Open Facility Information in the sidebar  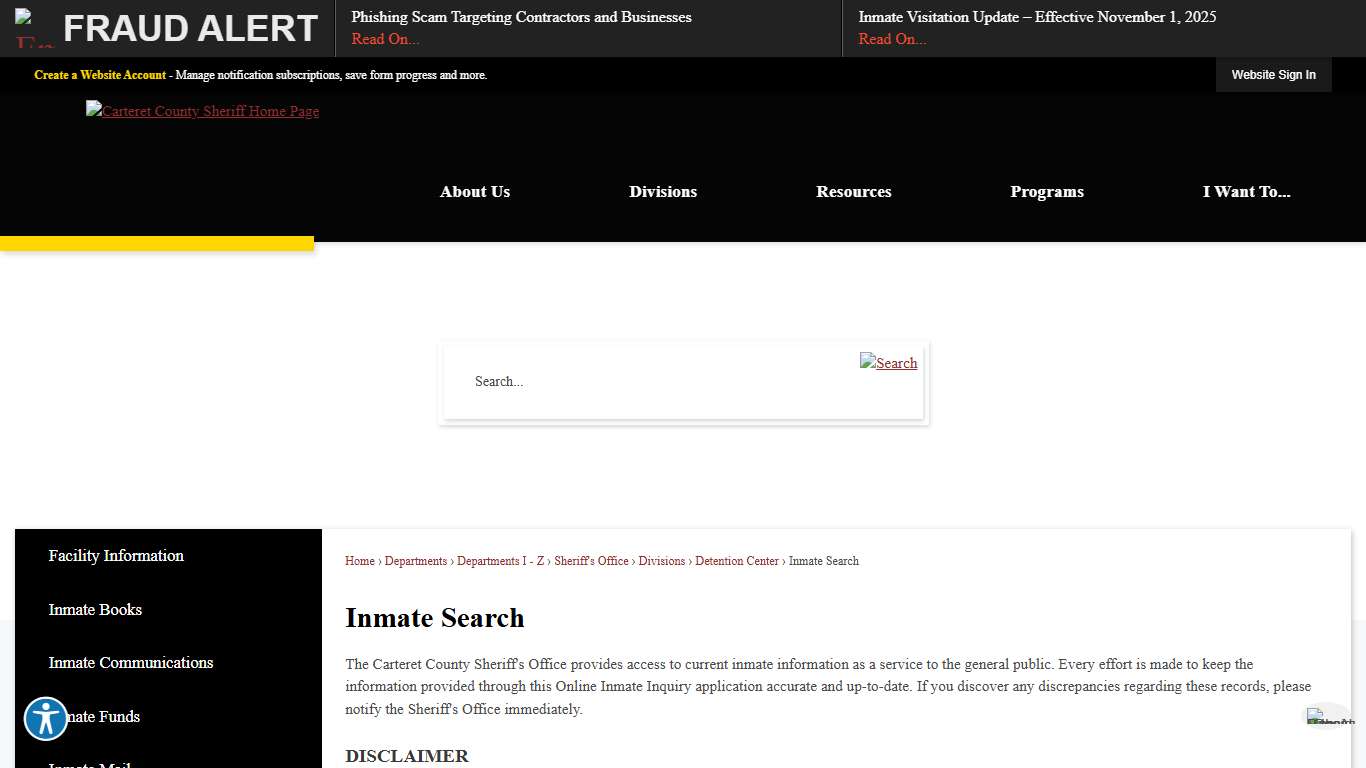[x=115, y=556]
